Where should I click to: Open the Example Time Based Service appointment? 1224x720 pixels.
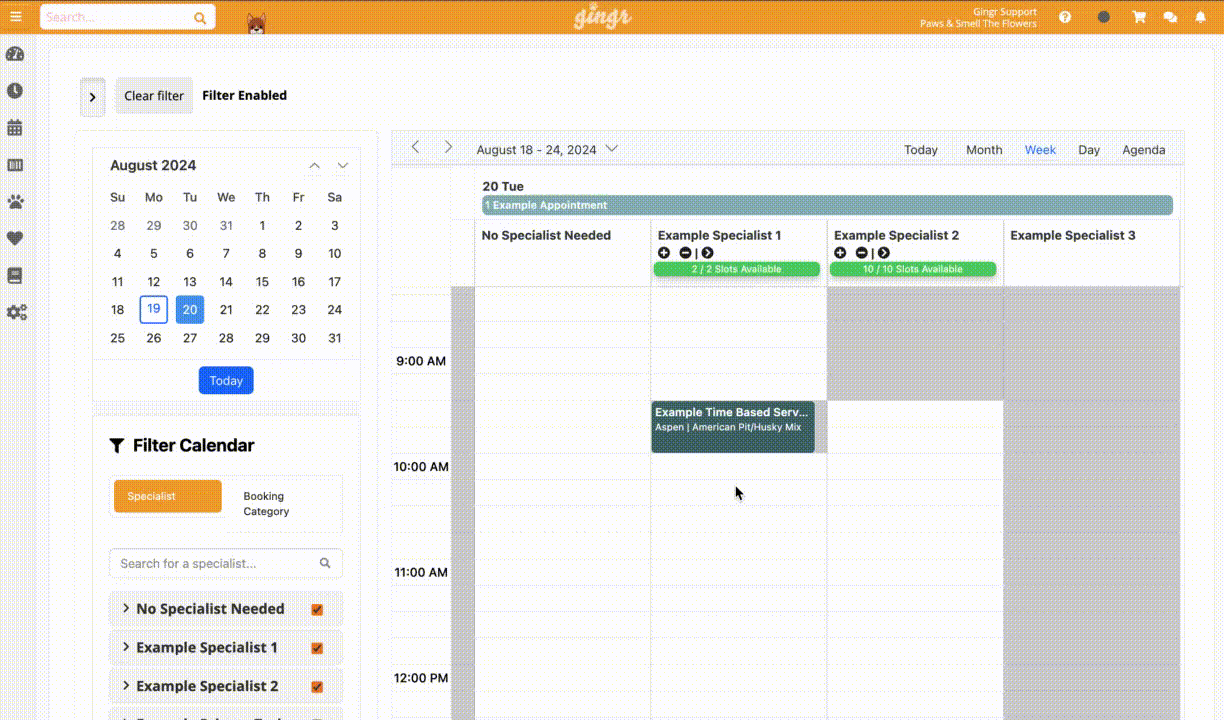[733, 427]
